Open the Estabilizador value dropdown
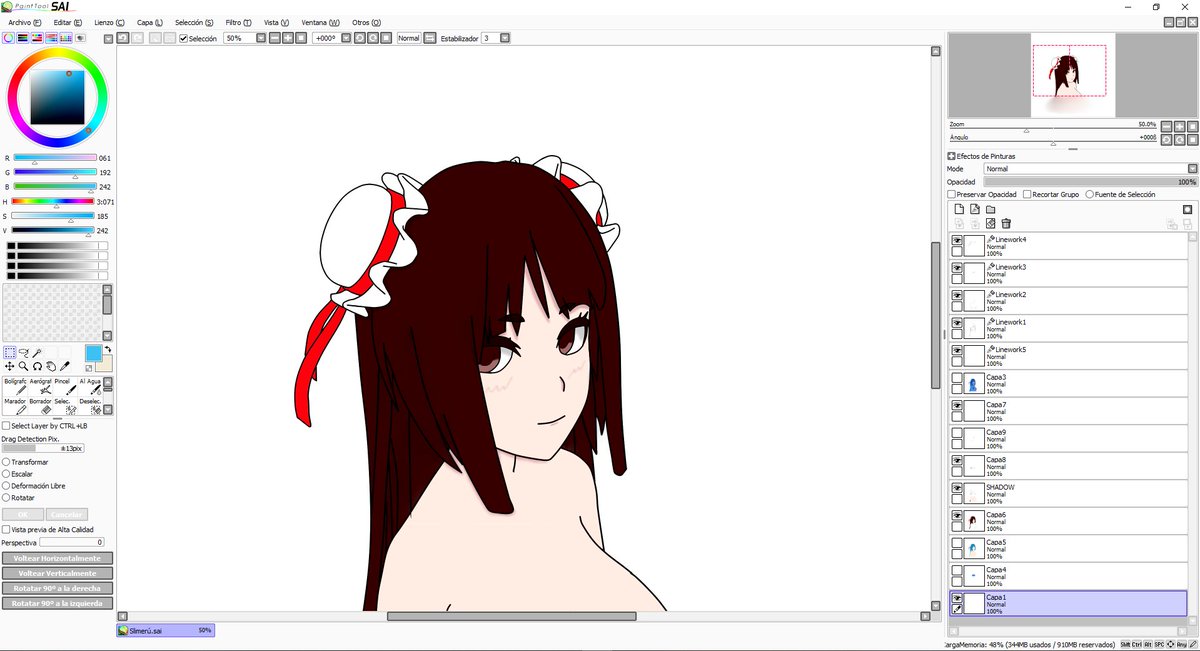 pos(505,38)
